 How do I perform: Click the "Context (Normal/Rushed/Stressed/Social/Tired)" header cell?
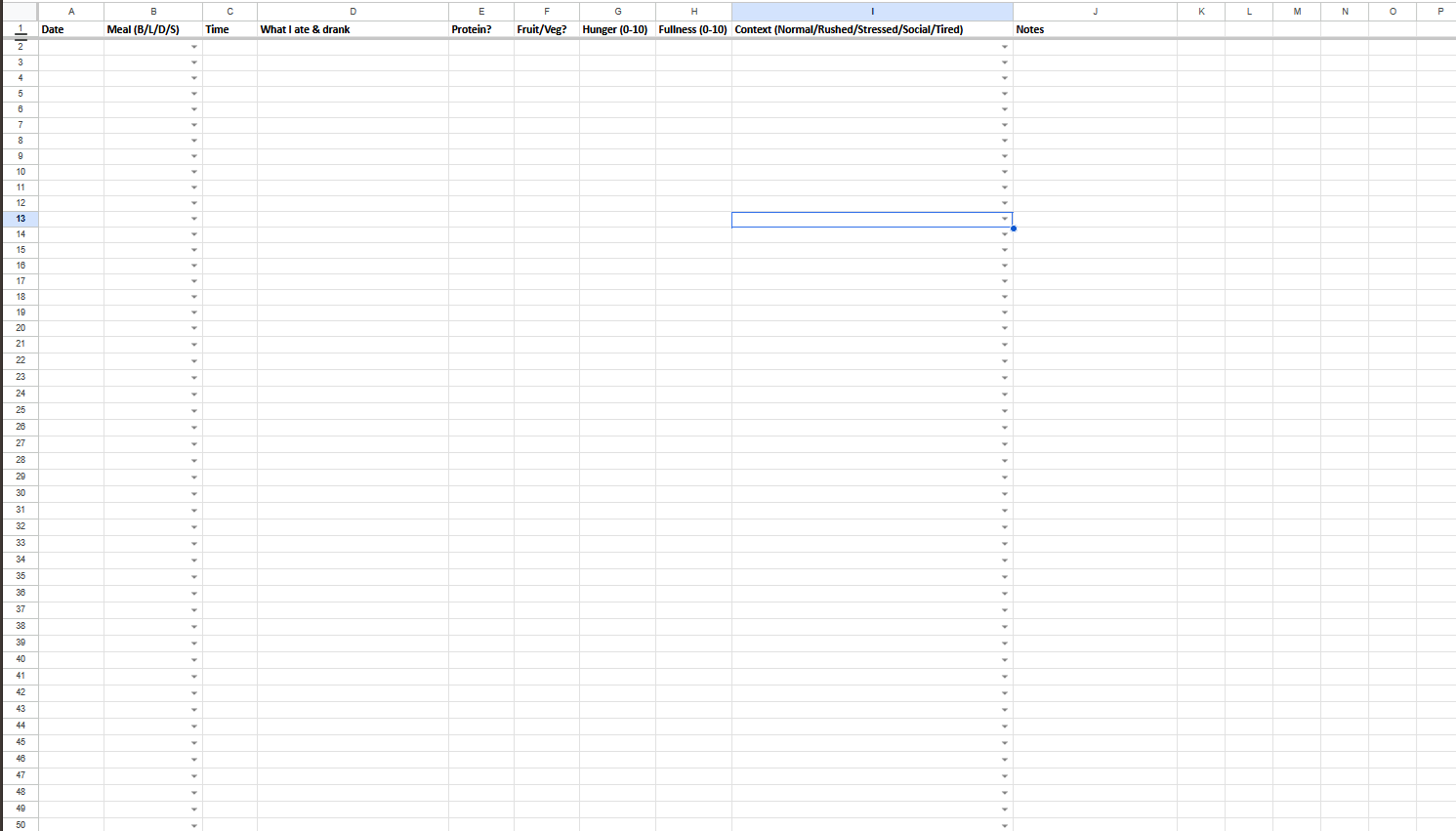point(873,29)
